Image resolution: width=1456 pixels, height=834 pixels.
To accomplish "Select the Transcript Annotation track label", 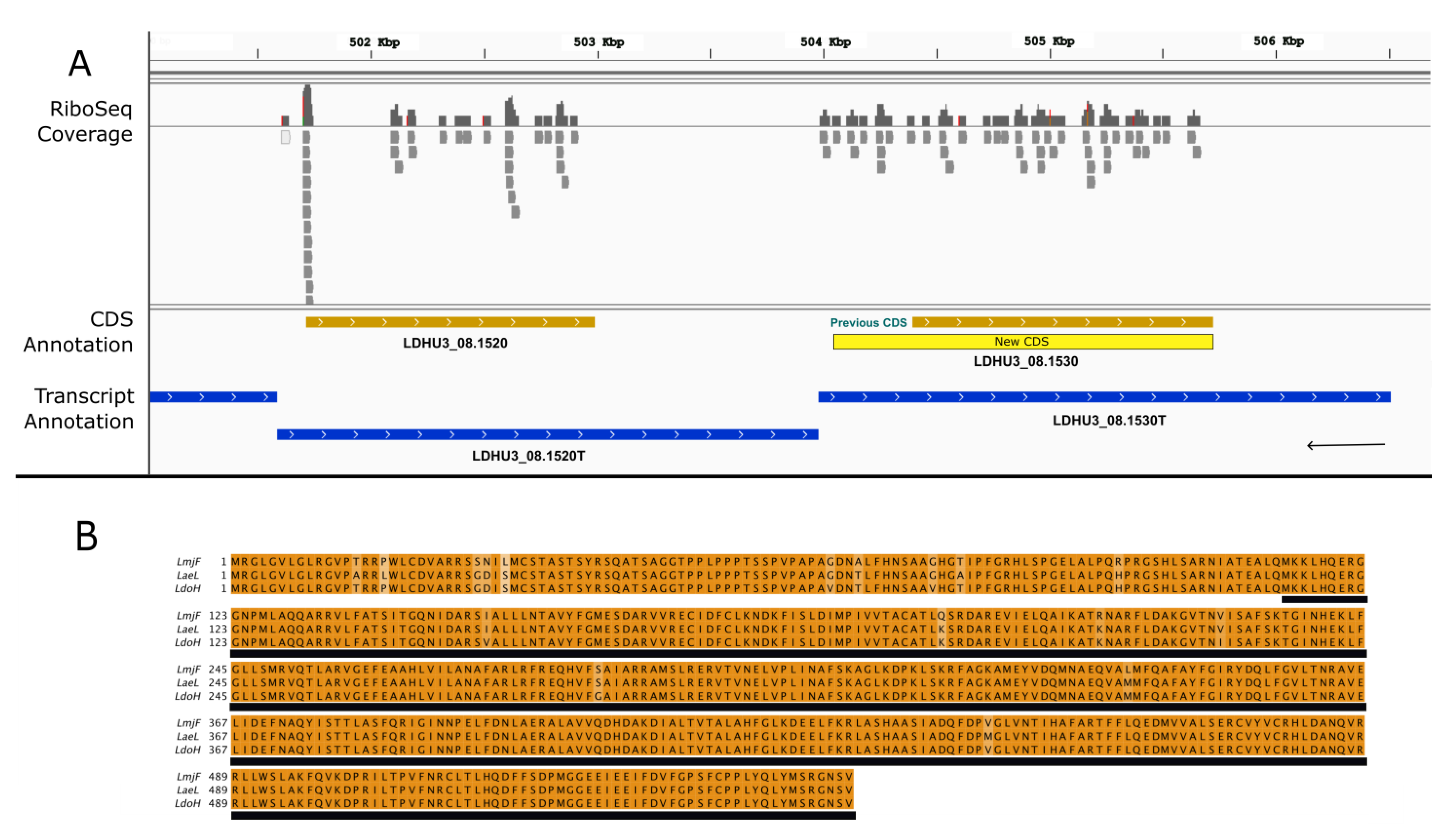I will tap(79, 409).
